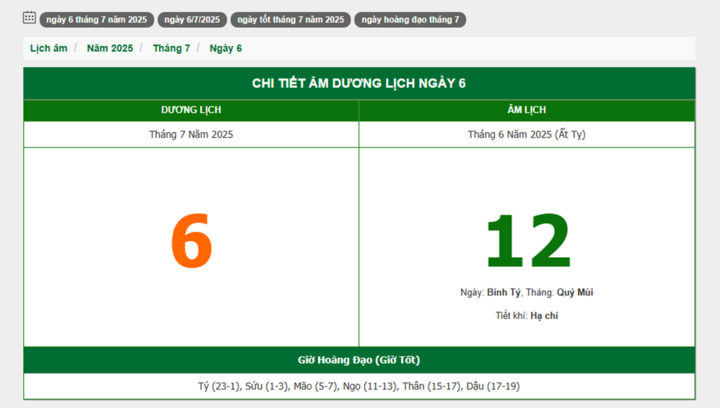Navigate to the "Tháng 7" breadcrumb

171,48
